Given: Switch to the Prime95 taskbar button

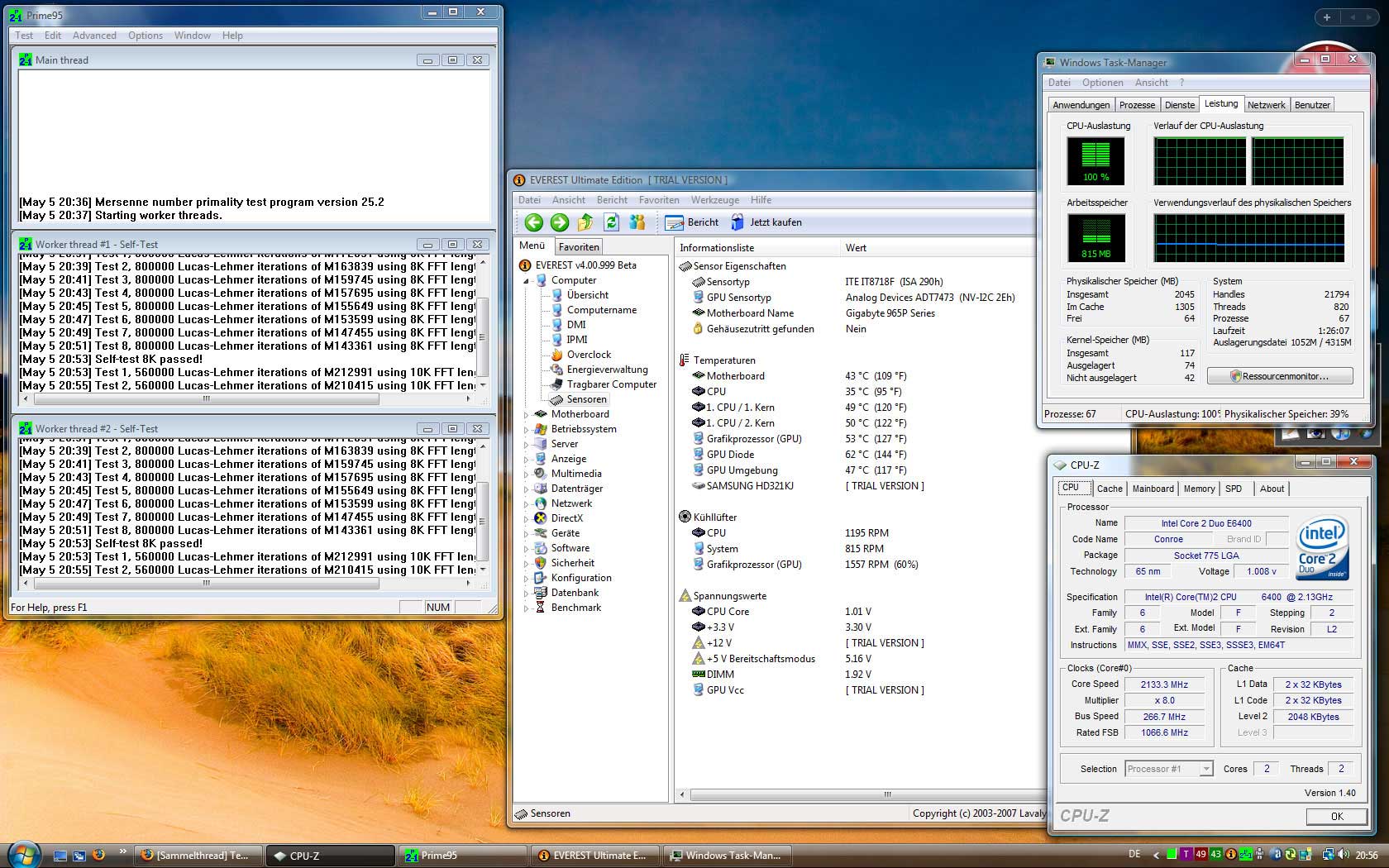Looking at the screenshot, I should 462,856.
